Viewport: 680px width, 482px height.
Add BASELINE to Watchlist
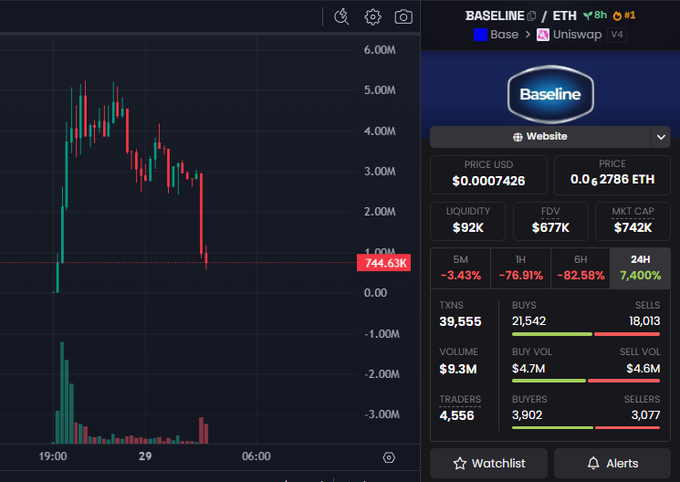pos(489,463)
